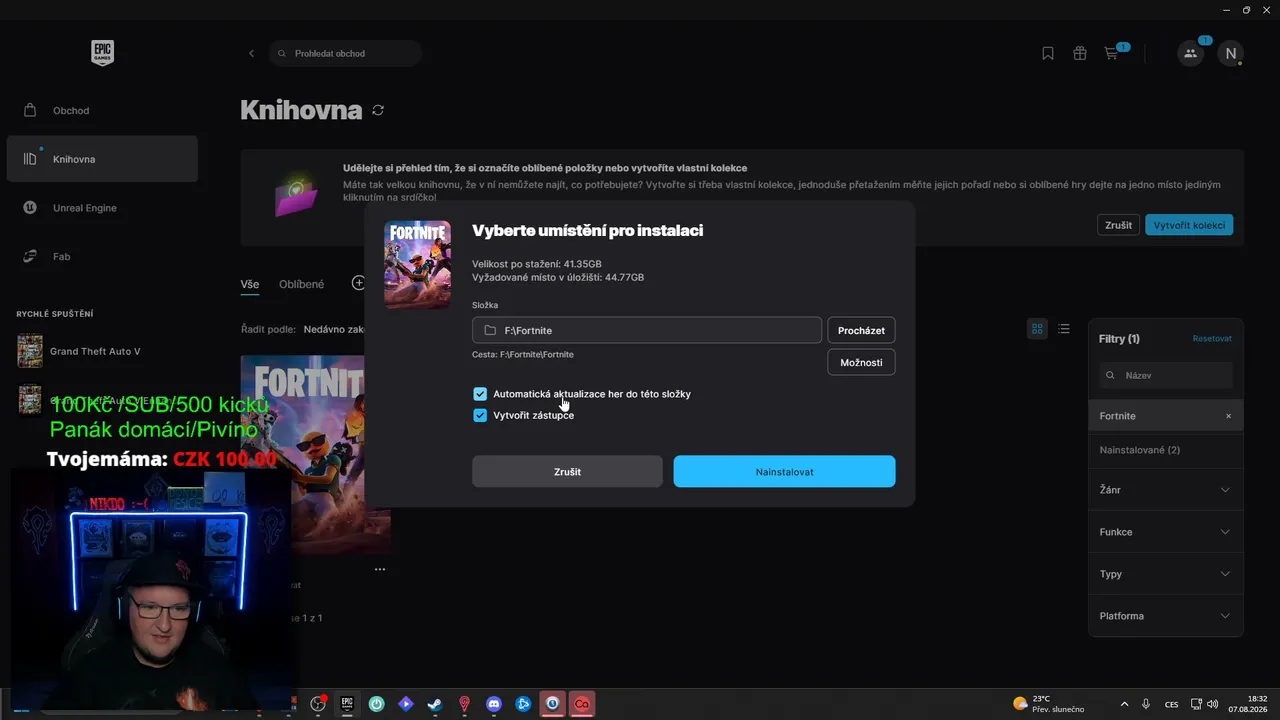This screenshot has width=1280, height=720.
Task: Click the text Velikost po stažení: 41.35GB
Action: (x=537, y=264)
